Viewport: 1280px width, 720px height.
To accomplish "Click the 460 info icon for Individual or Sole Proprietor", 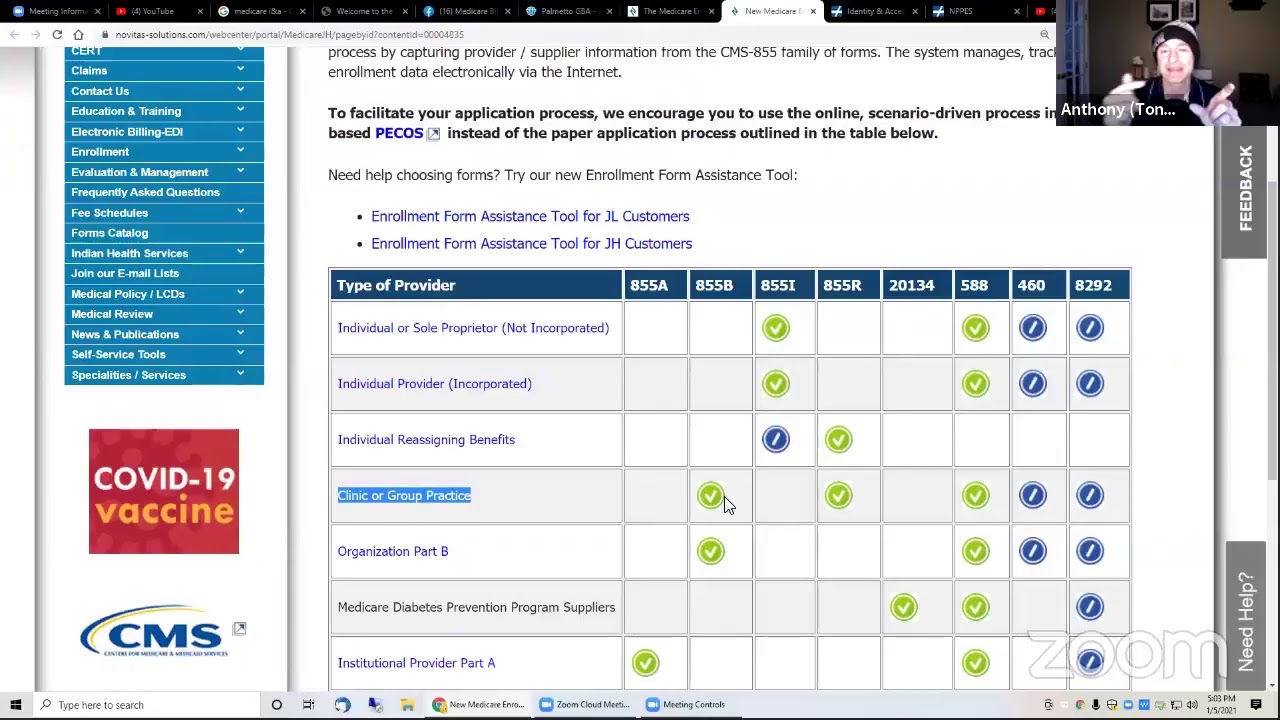I will (1032, 328).
